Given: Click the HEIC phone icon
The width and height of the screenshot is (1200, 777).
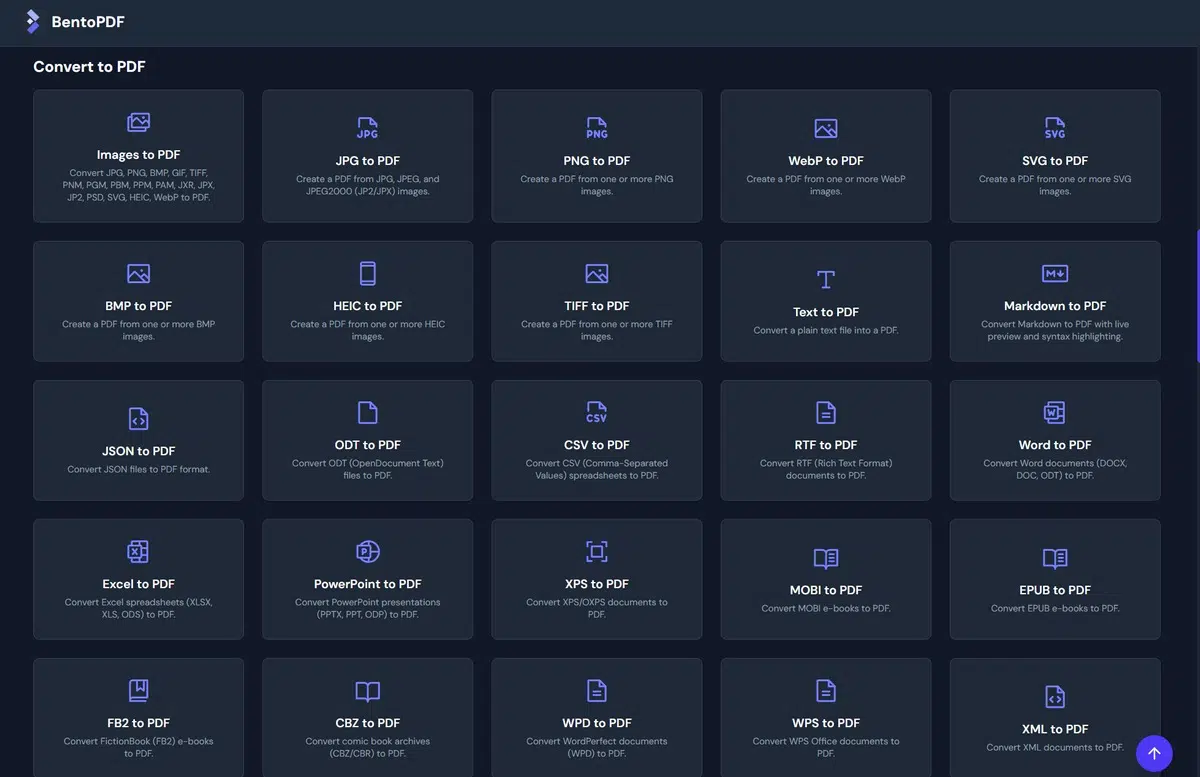Looking at the screenshot, I should click(x=367, y=273).
